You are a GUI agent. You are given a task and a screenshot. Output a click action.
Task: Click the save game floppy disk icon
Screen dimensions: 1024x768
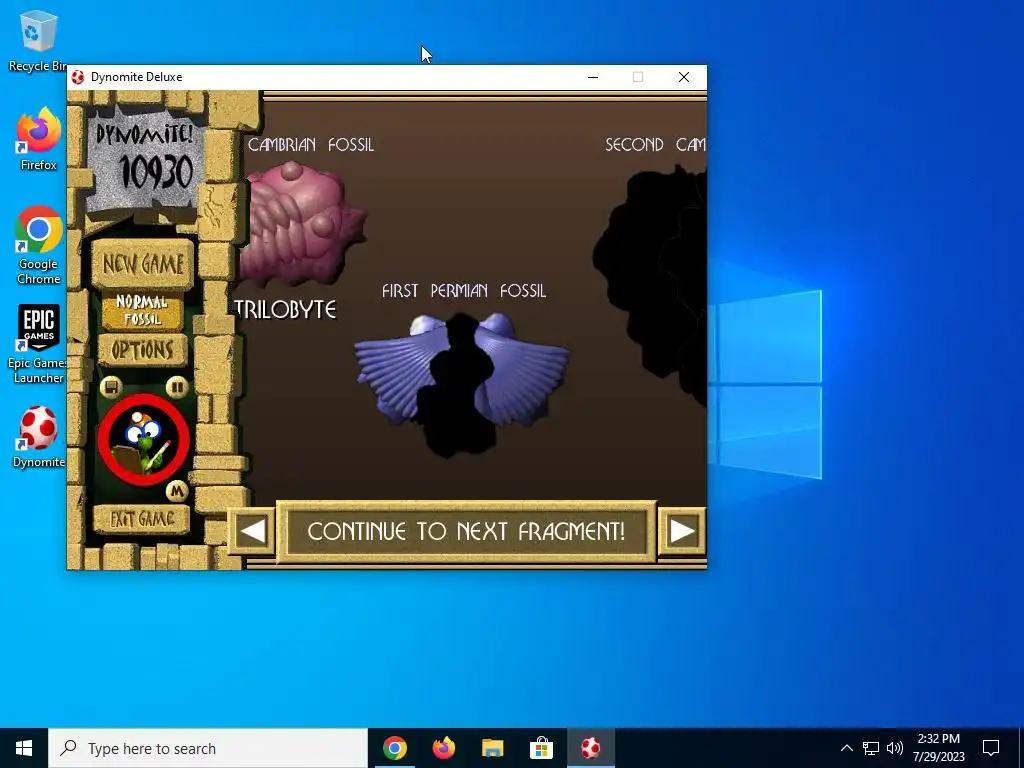click(x=111, y=387)
